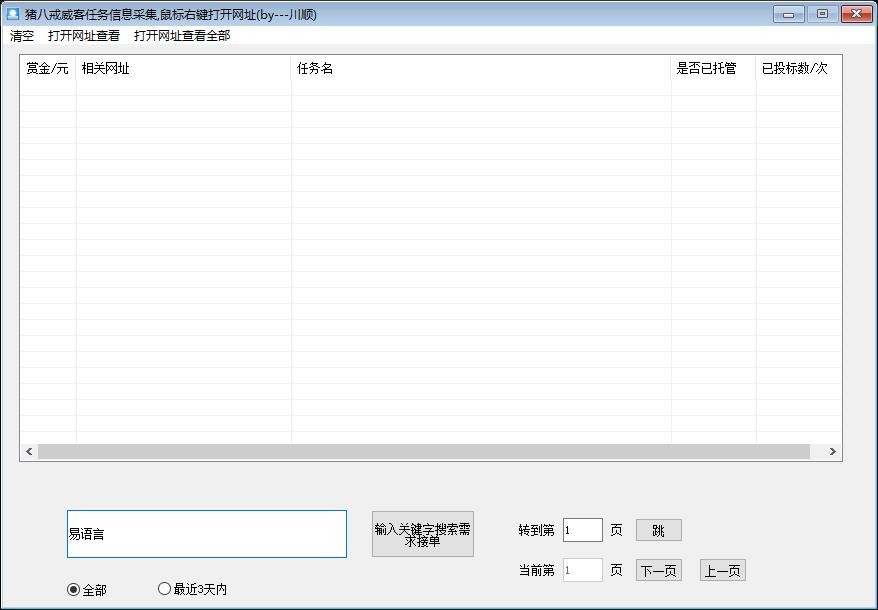Click the 输入关键字搜索需求接单 button
The width and height of the screenshot is (878, 610).
423,534
